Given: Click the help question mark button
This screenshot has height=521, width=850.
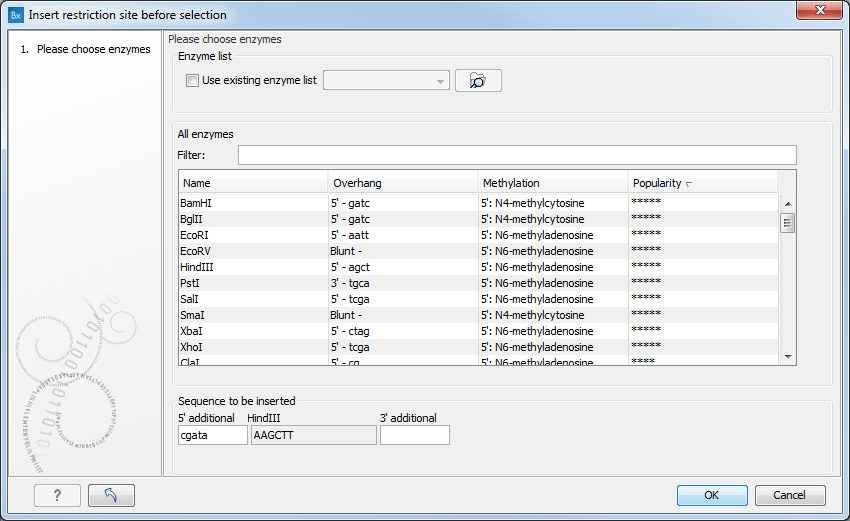Looking at the screenshot, I should coord(57,495).
